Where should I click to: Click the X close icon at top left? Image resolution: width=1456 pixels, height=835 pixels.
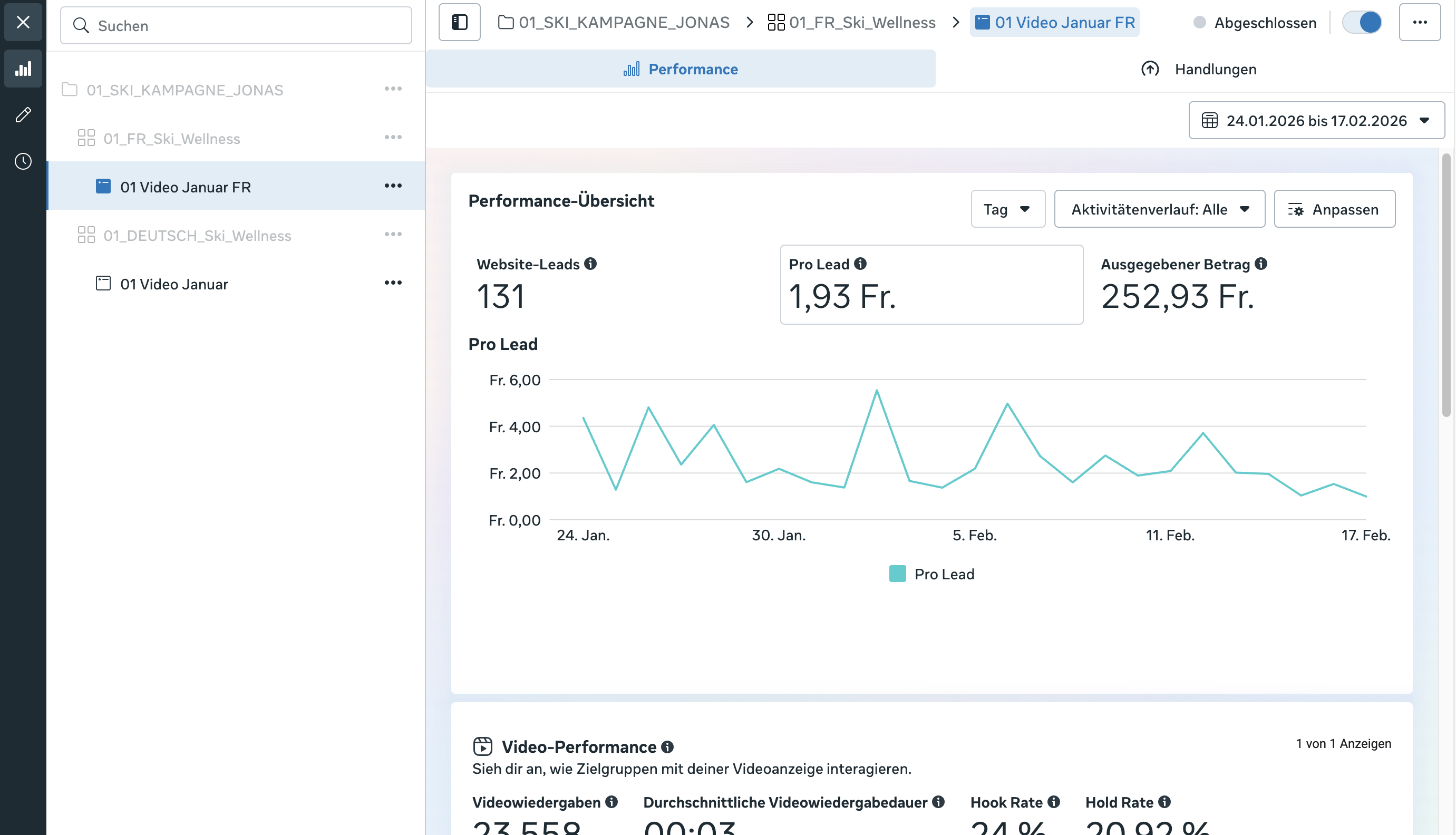pyautogui.click(x=22, y=22)
